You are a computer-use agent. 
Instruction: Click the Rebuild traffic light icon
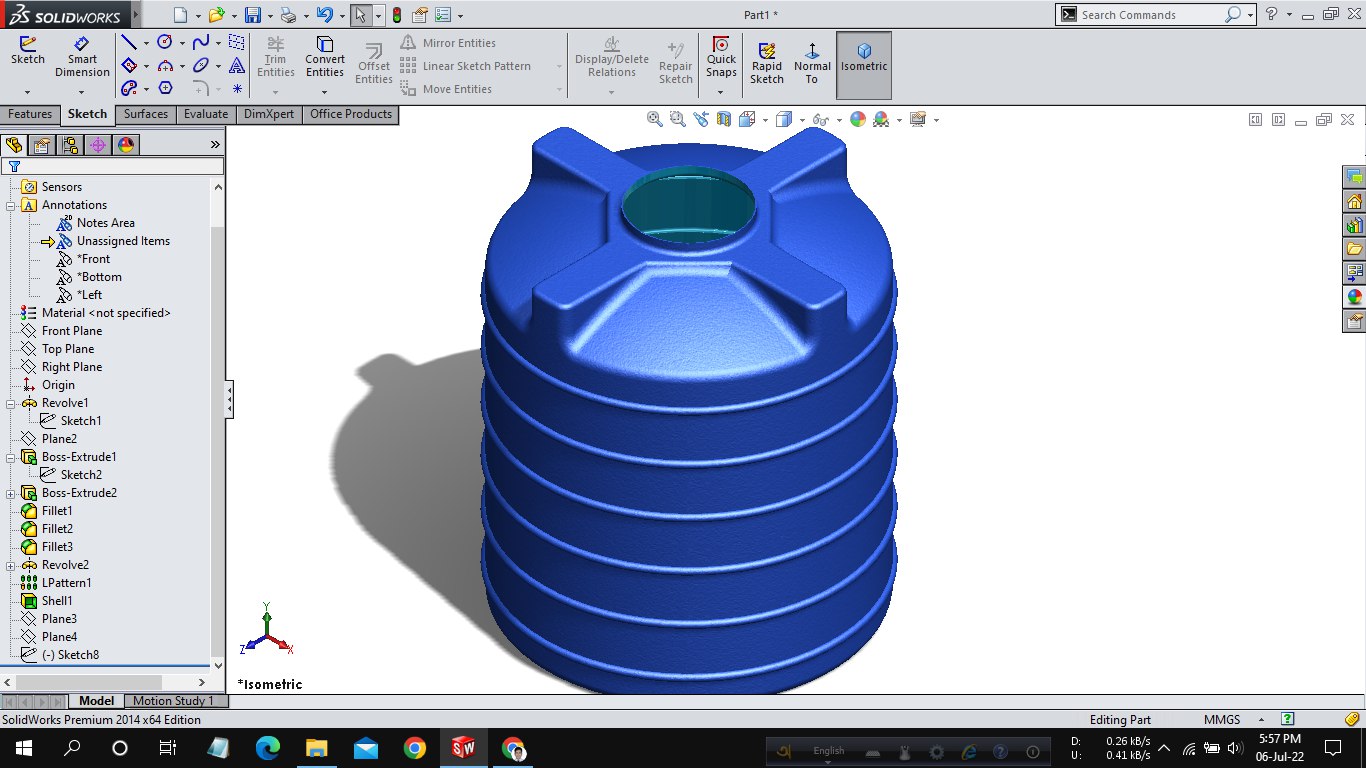tap(397, 15)
